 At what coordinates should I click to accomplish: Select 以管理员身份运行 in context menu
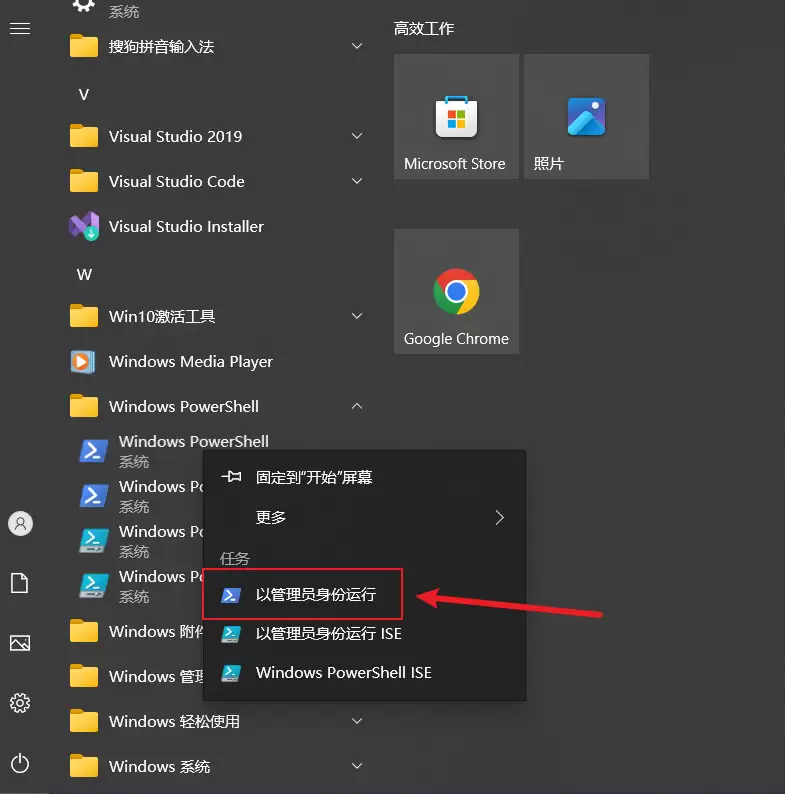pyautogui.click(x=315, y=595)
